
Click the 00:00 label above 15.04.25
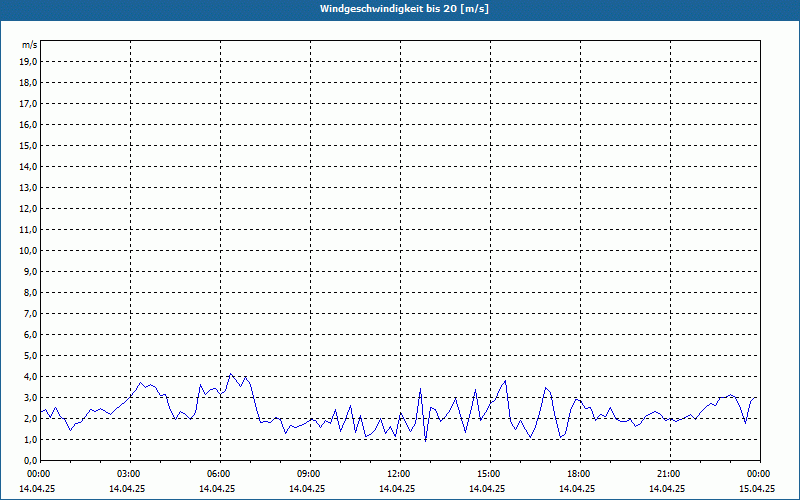point(760,474)
